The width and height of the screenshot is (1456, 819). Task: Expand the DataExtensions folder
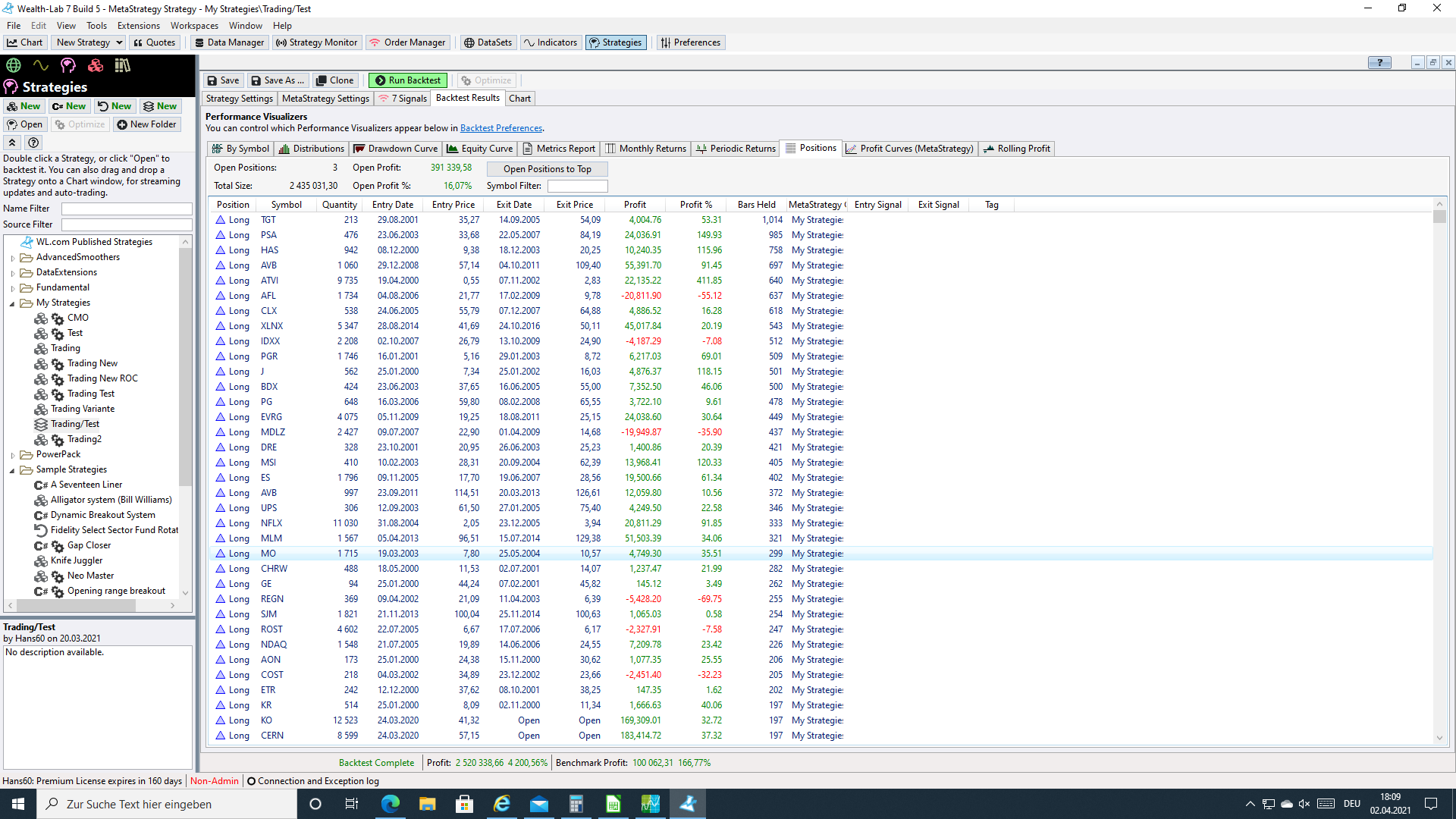13,273
